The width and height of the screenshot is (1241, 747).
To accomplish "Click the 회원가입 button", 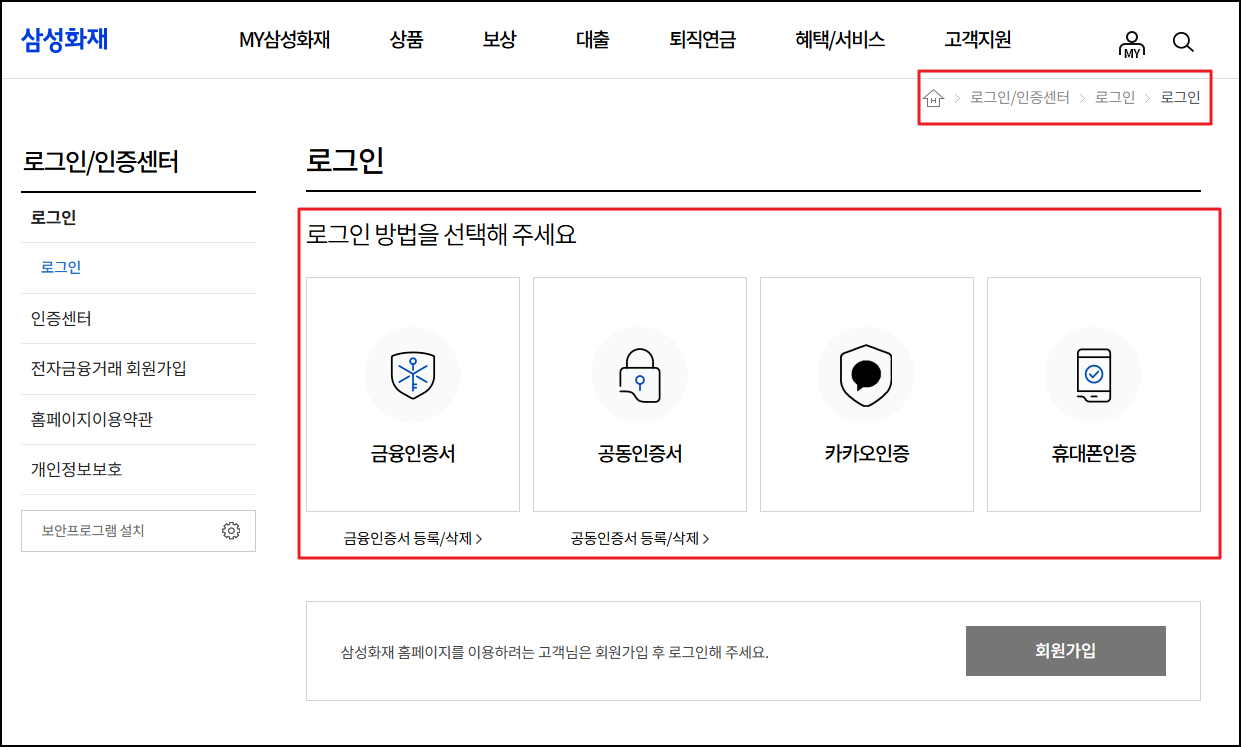I will [x=1065, y=651].
